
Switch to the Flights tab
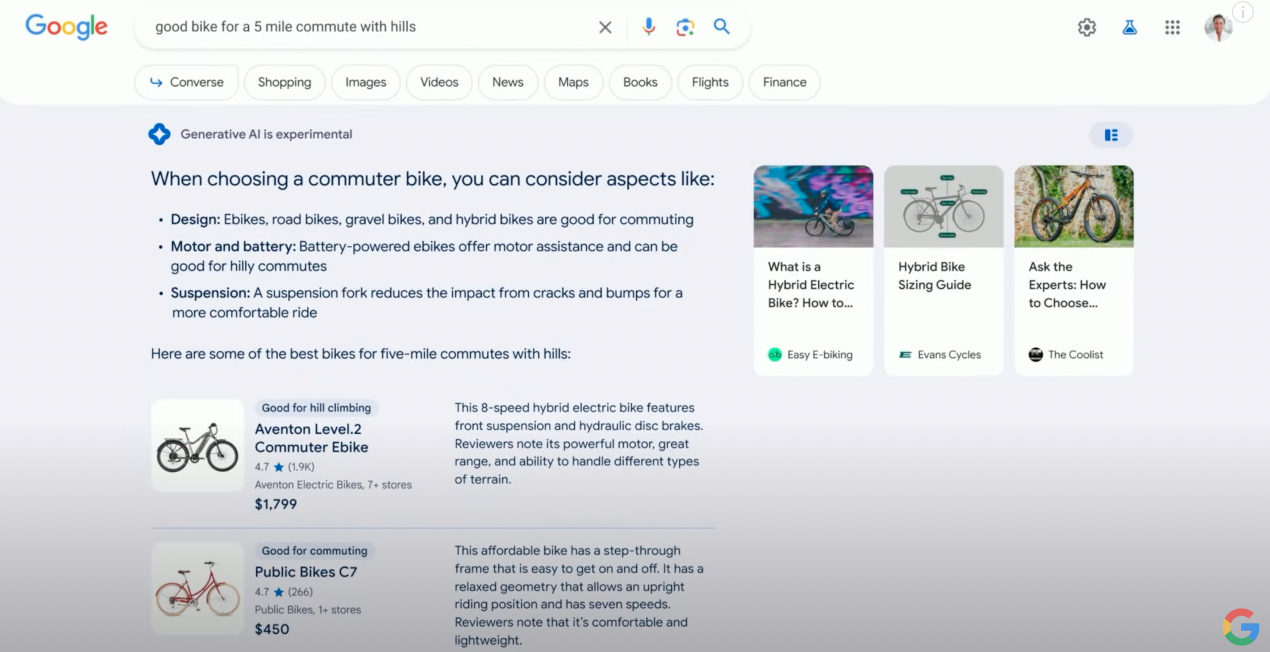pos(710,82)
